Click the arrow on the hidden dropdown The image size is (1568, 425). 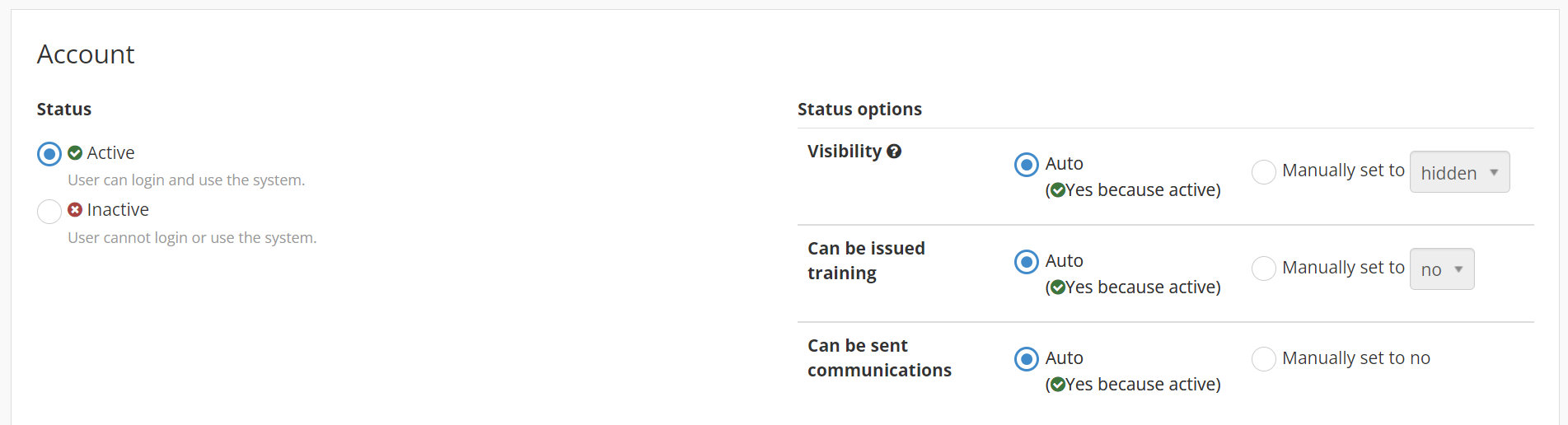coord(1494,173)
